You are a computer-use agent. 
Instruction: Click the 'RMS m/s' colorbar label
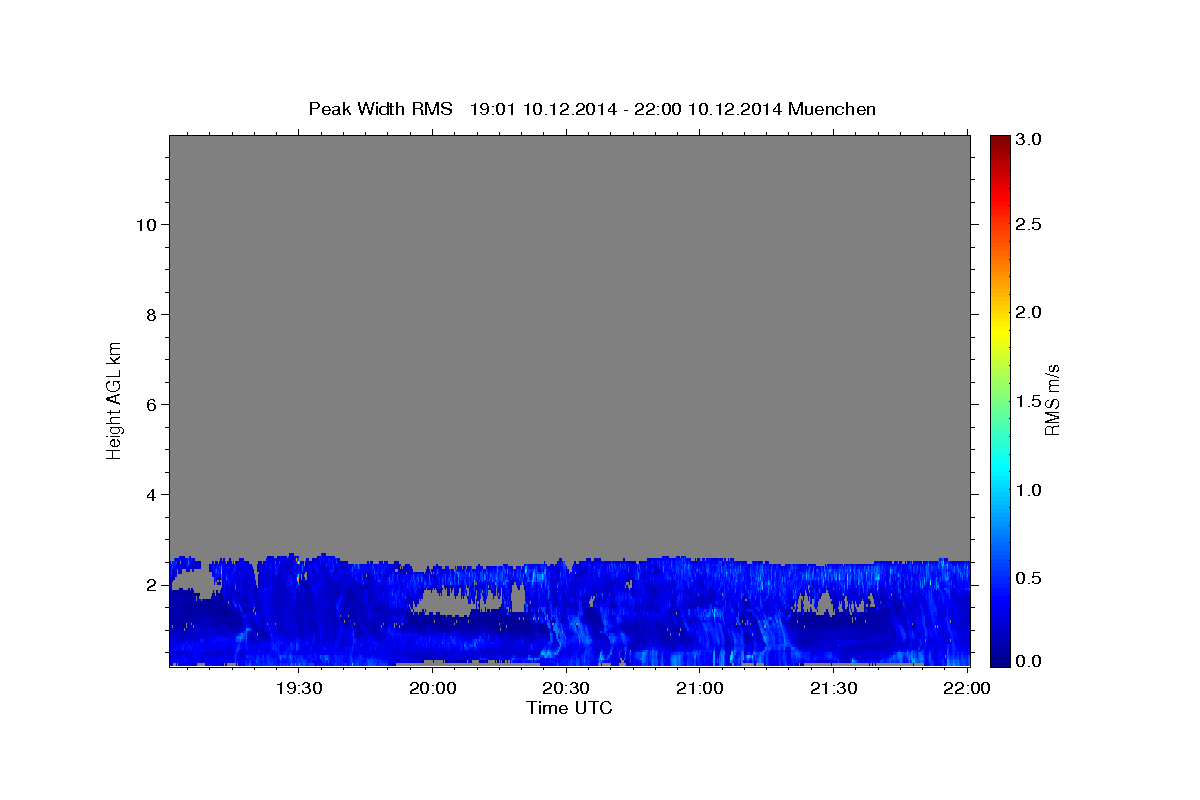click(x=1052, y=400)
